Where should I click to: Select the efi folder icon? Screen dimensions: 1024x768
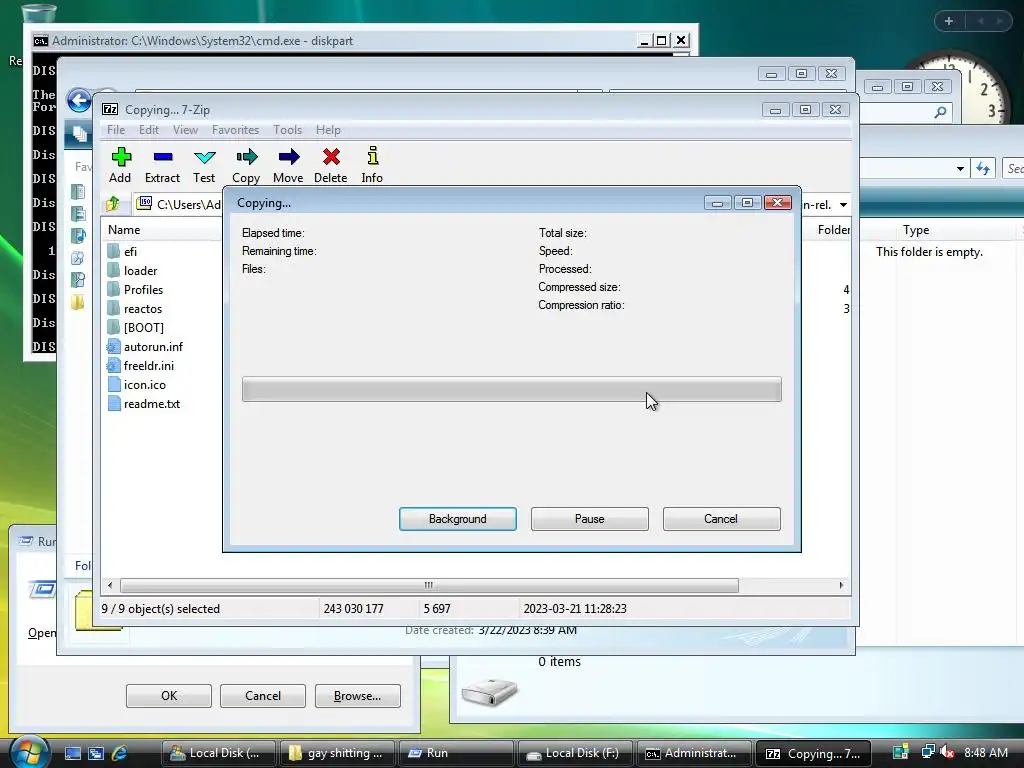tap(114, 251)
